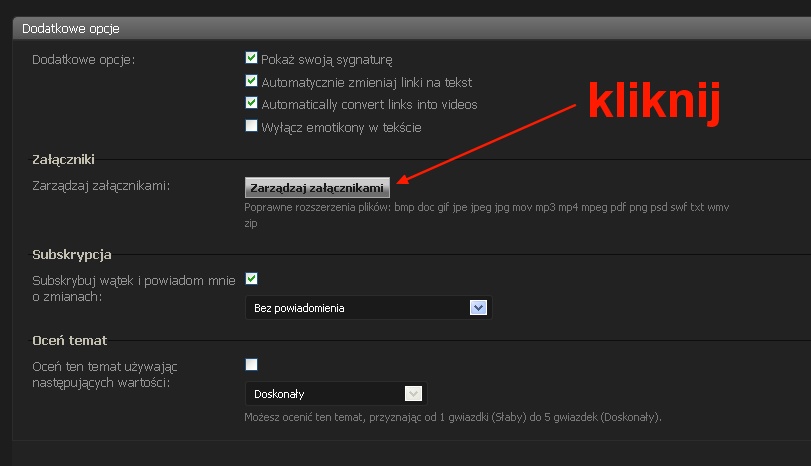Click the "Dodatkowe opcje" panel title bar
This screenshot has width=811, height=466.
pyautogui.click(x=70, y=30)
